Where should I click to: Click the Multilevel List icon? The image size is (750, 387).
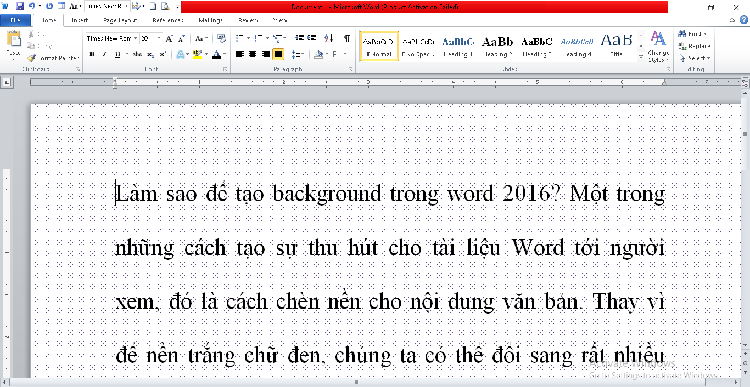coord(277,38)
